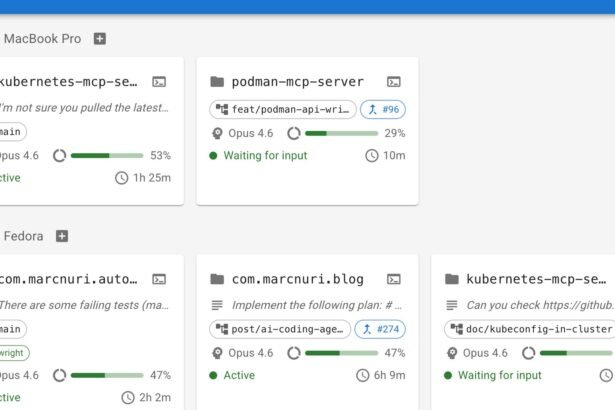This screenshot has height=410, width=615.
Task: Click the "Opus 4.6" label on com.marcnuri.blog
Action: click(251, 353)
